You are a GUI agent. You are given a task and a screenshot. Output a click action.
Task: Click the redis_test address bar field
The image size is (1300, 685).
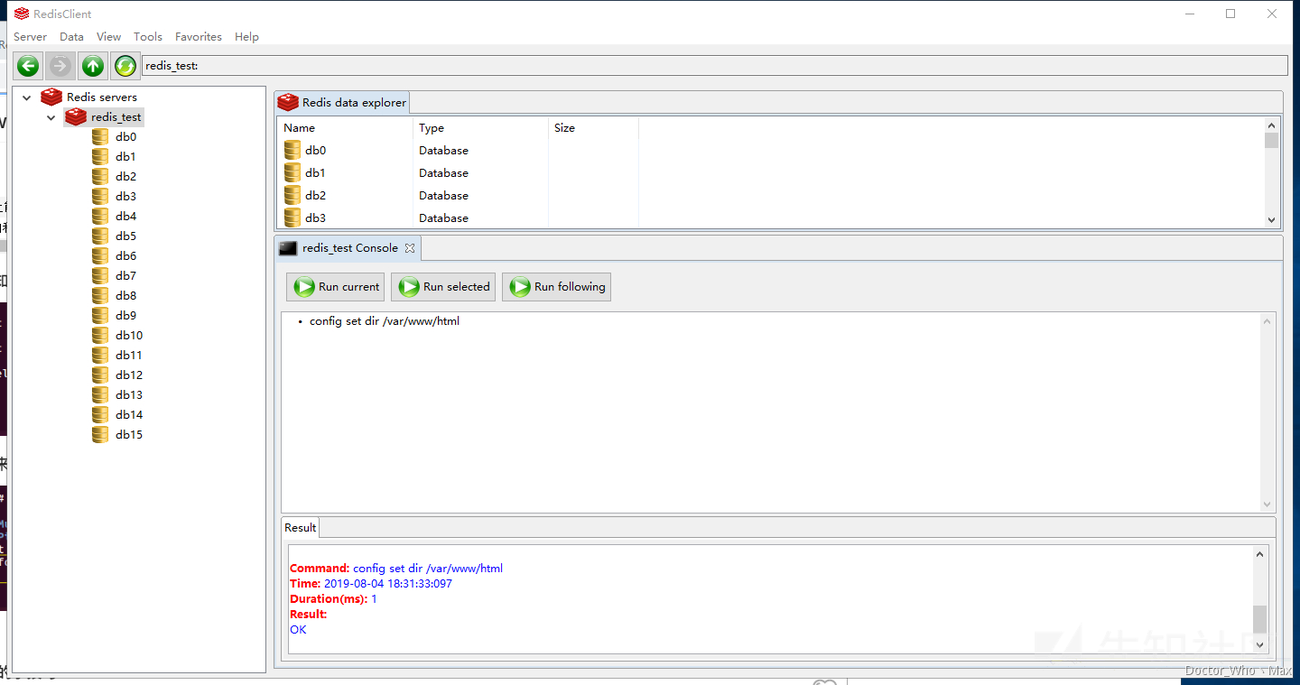tap(714, 66)
